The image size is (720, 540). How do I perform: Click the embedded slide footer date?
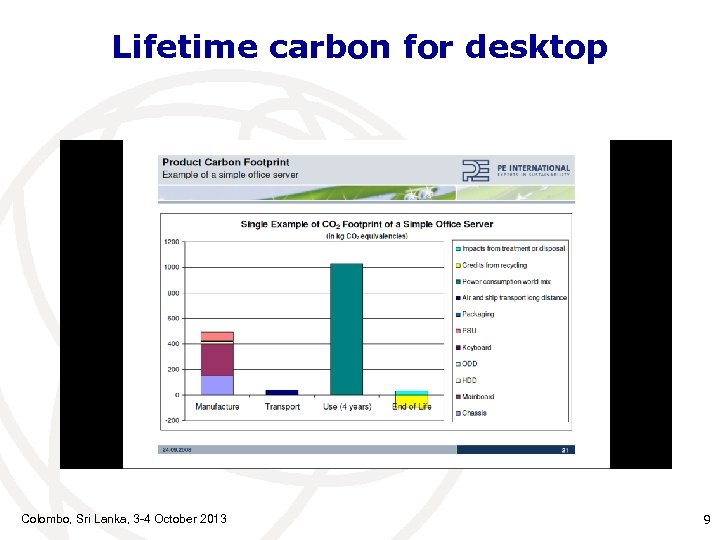(177, 450)
